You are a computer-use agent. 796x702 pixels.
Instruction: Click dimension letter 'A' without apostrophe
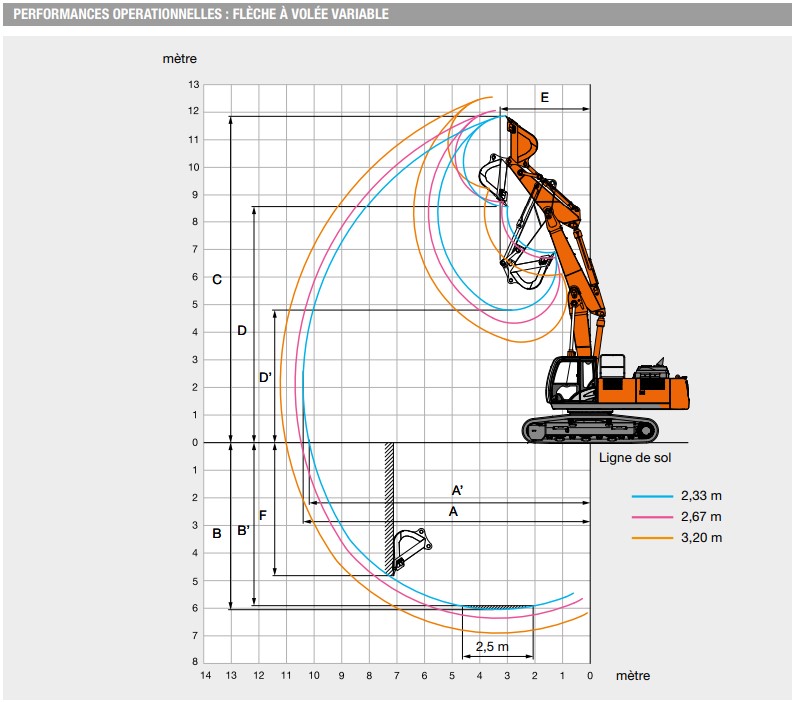coord(453,512)
